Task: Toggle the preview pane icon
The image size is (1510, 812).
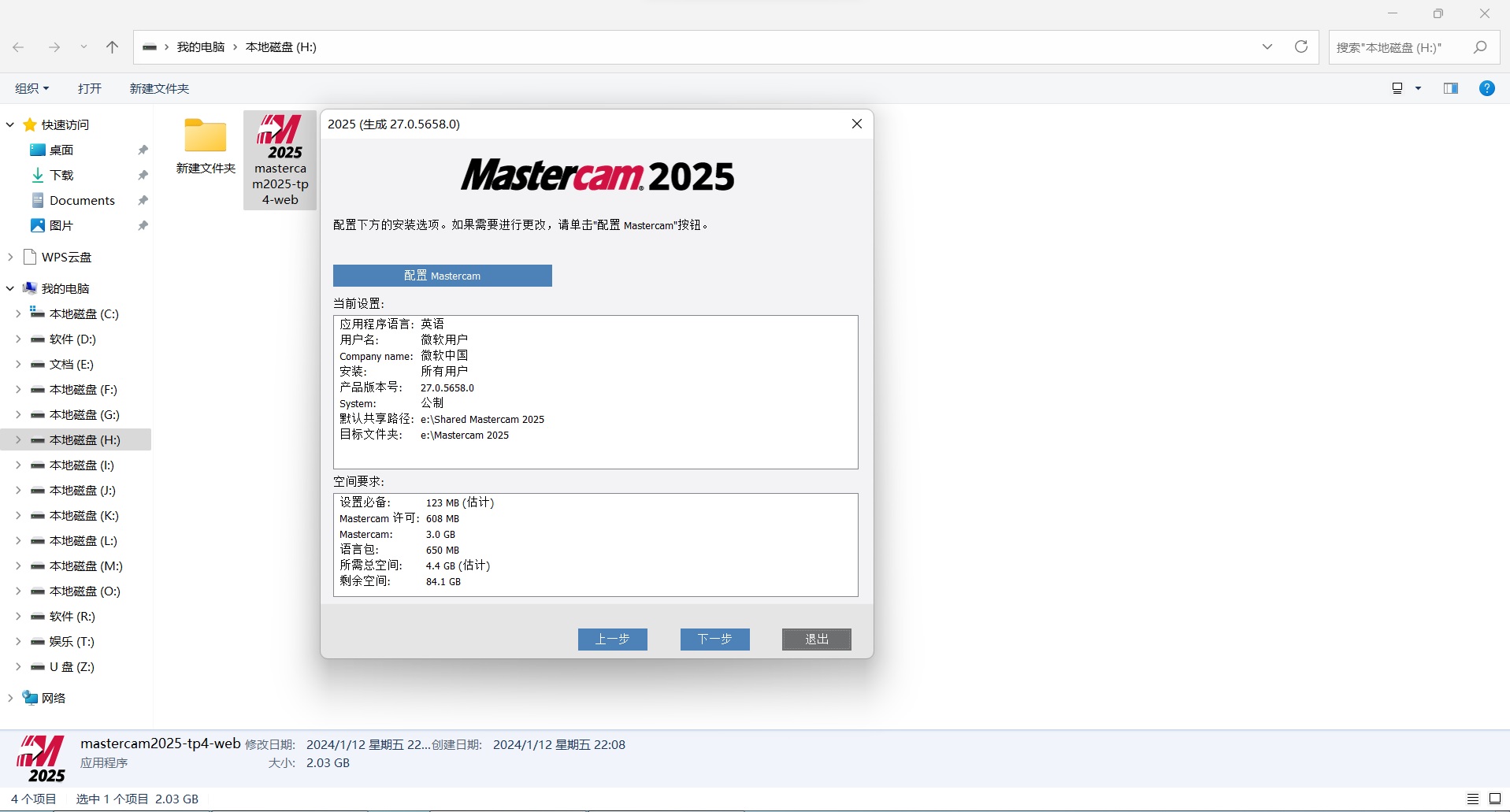Action: (x=1450, y=88)
